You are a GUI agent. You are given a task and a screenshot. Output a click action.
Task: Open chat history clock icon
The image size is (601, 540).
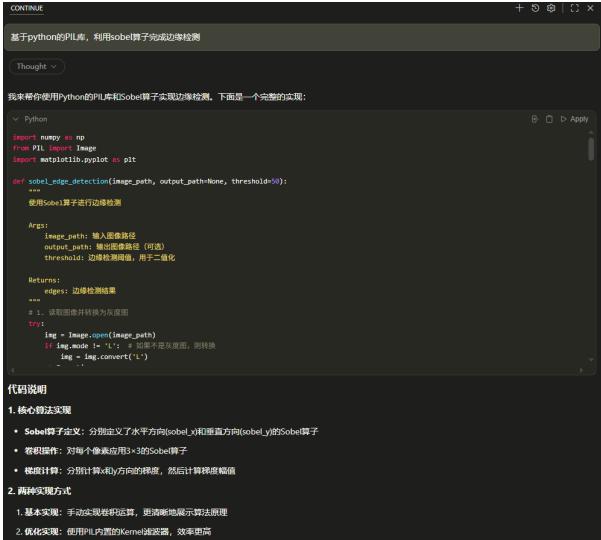tap(535, 8)
